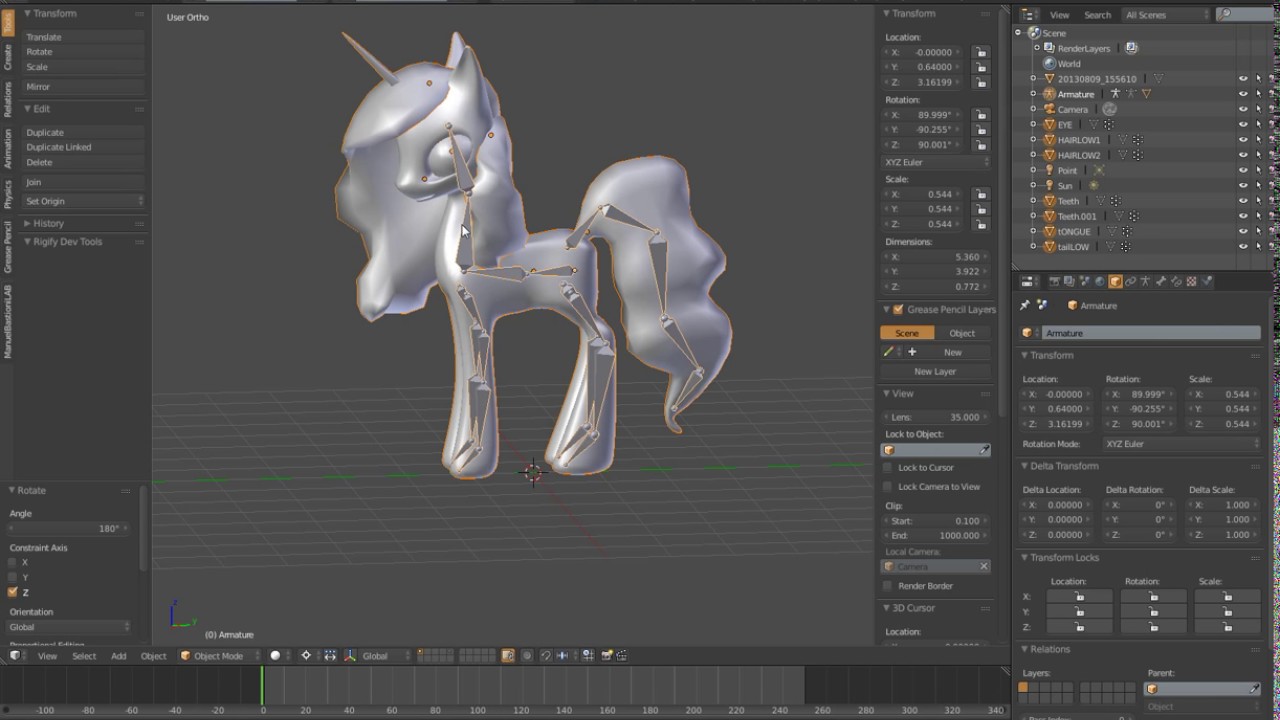Viewport: 1280px width, 720px height.
Task: Enable the Lock Camera to View checkbox
Action: click(888, 487)
